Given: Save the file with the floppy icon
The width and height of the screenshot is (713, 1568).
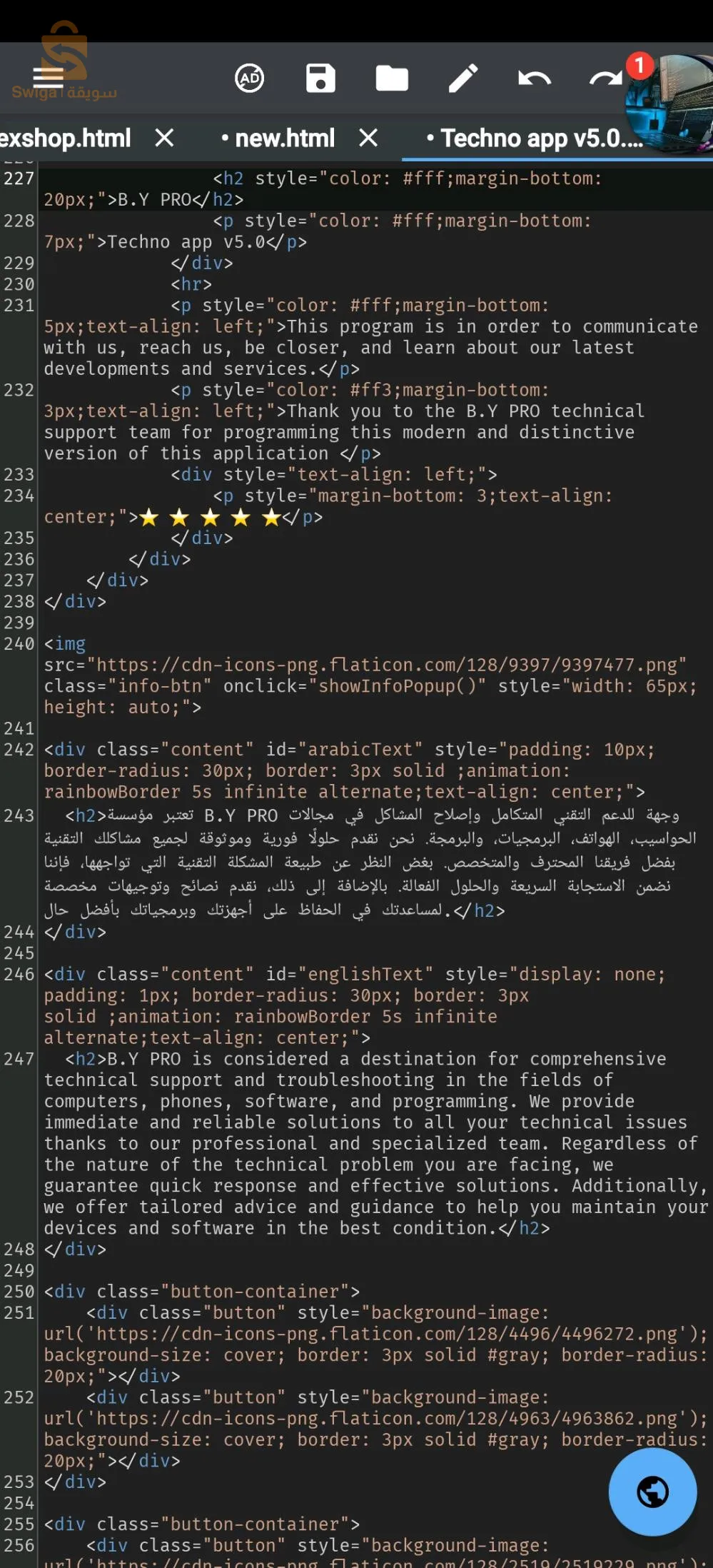Looking at the screenshot, I should [x=320, y=78].
